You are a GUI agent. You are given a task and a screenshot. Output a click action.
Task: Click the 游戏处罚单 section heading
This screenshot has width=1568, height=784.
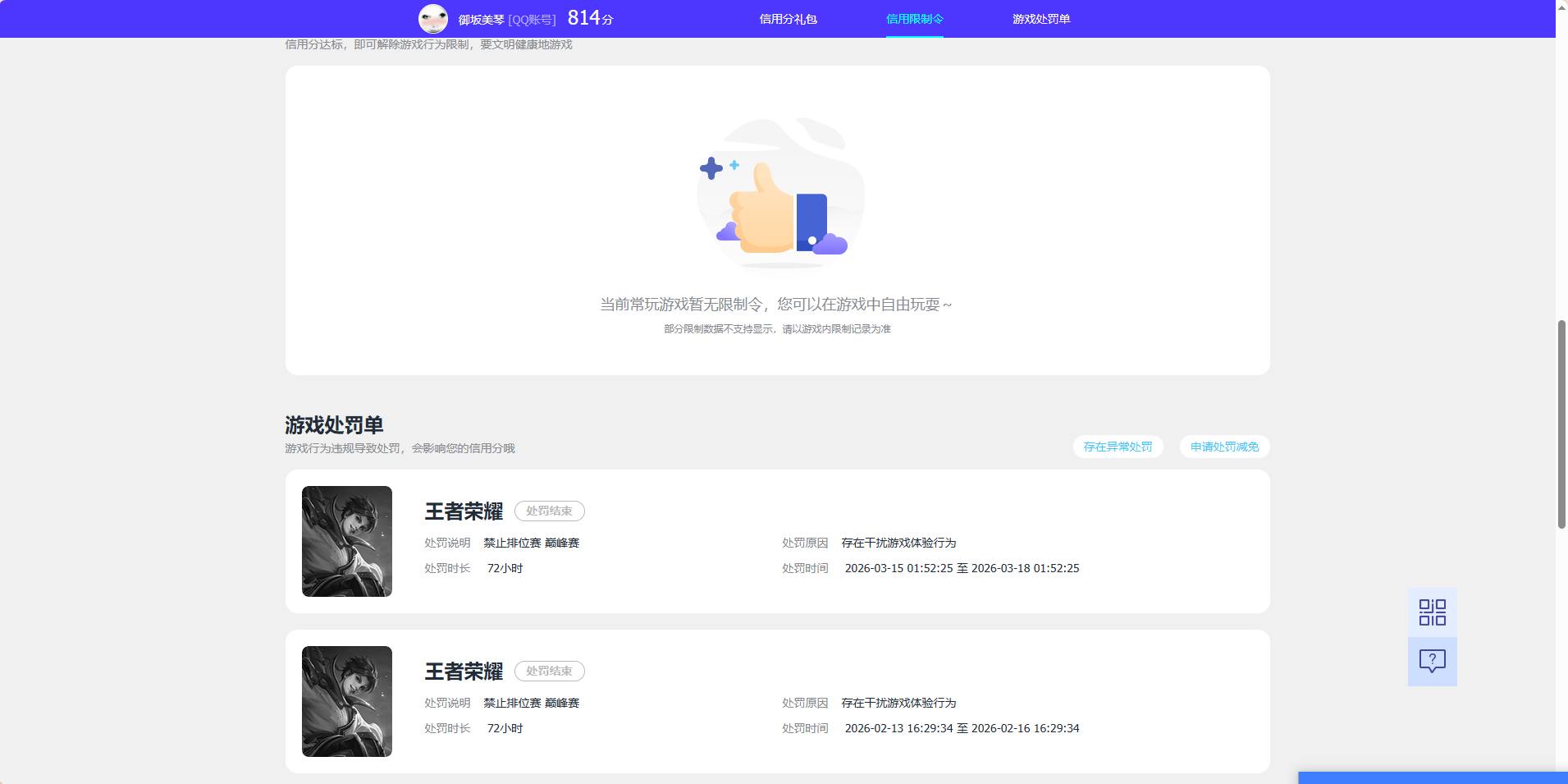334,425
